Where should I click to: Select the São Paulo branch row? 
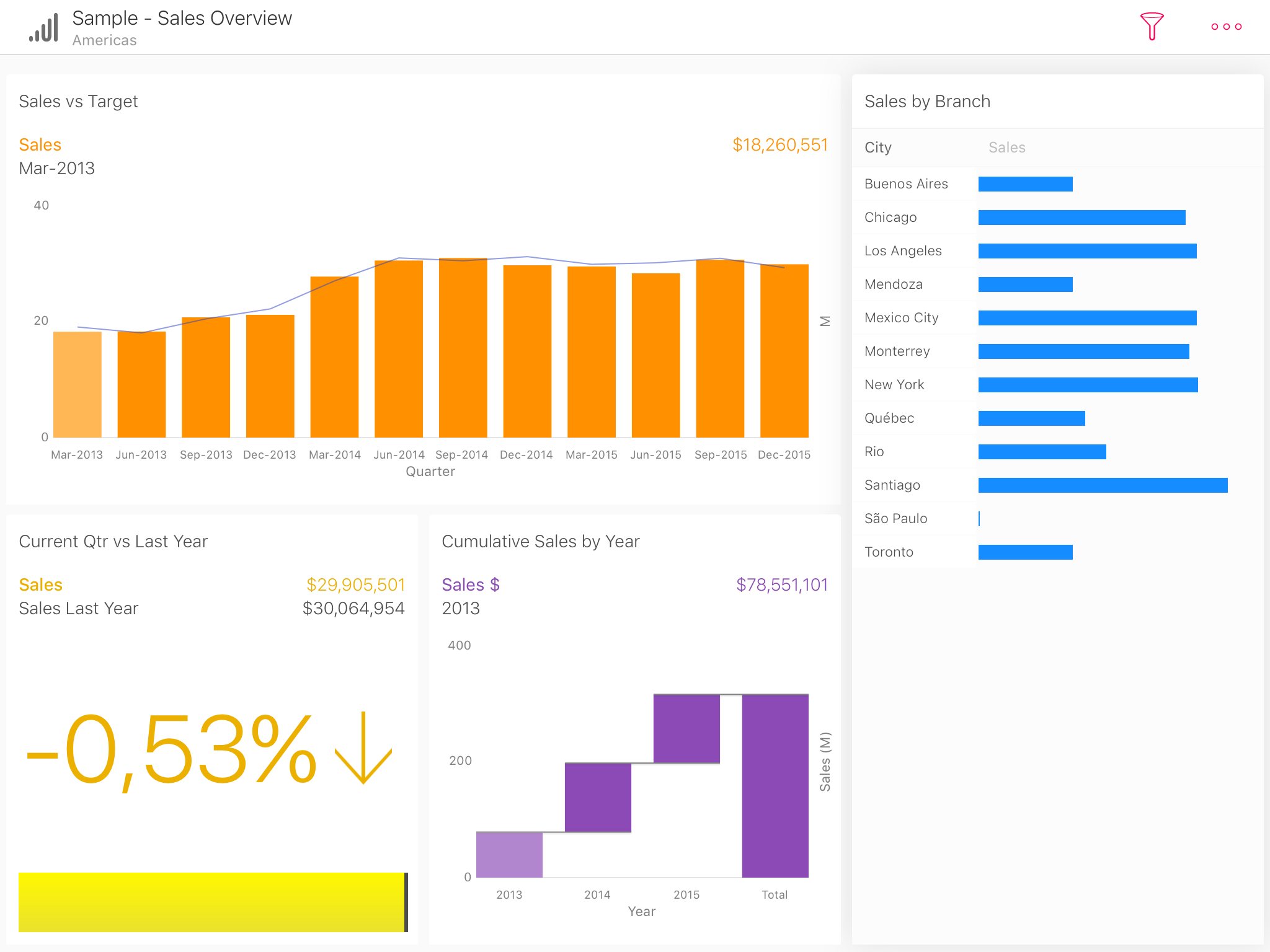tap(896, 519)
